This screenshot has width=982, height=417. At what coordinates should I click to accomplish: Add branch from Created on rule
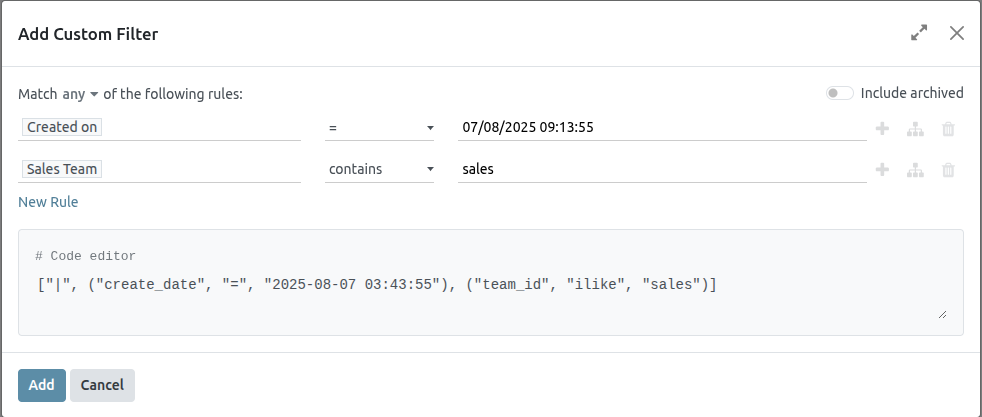tap(914, 128)
